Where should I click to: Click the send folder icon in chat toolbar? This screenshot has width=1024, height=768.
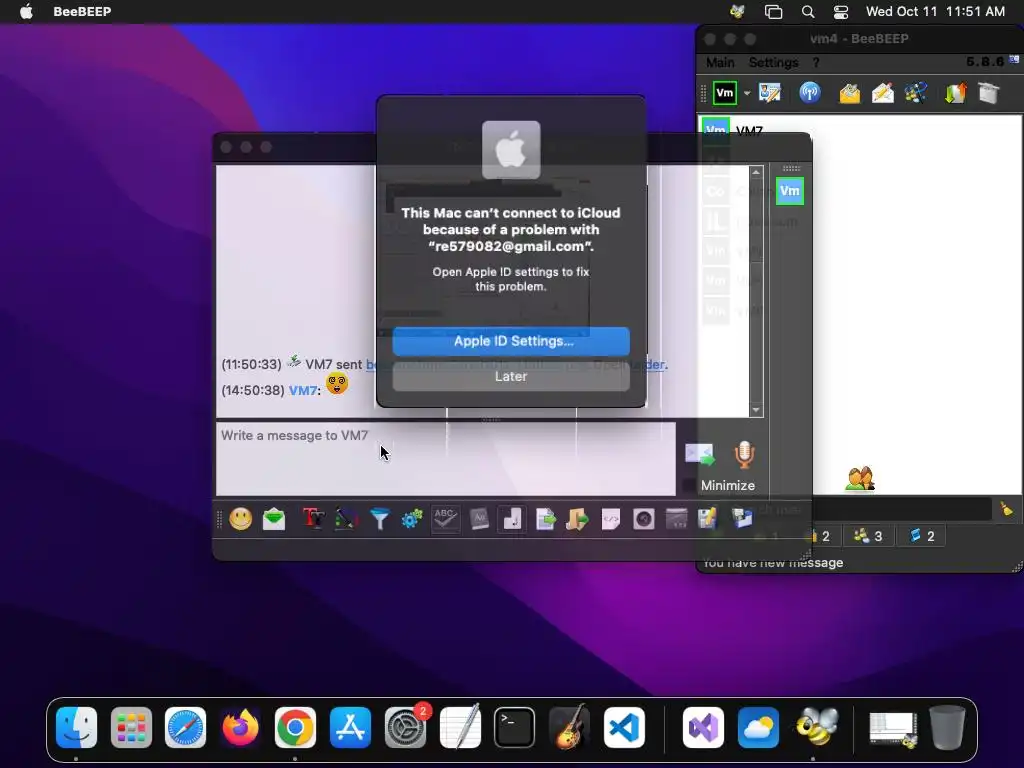pyautogui.click(x=577, y=519)
